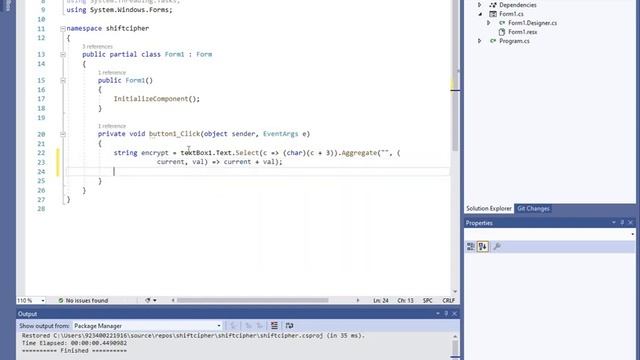Switch to the Solution Explorer tab
640x360 pixels.
(489, 209)
